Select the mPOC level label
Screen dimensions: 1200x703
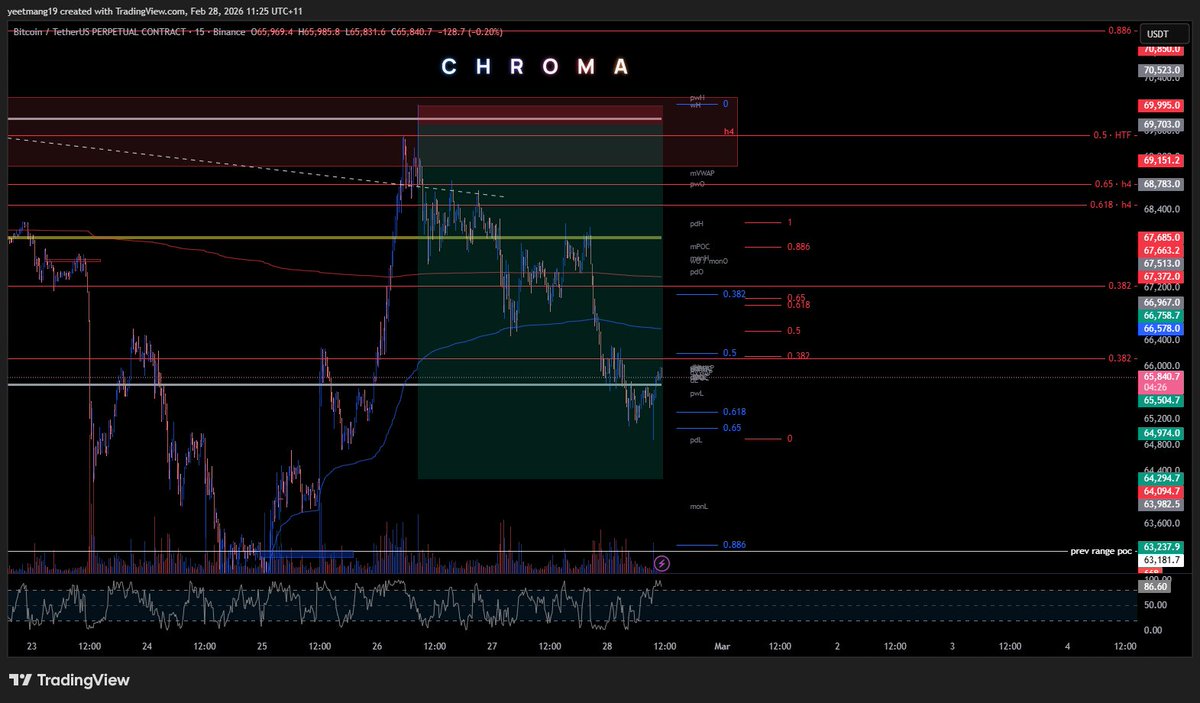coord(699,247)
